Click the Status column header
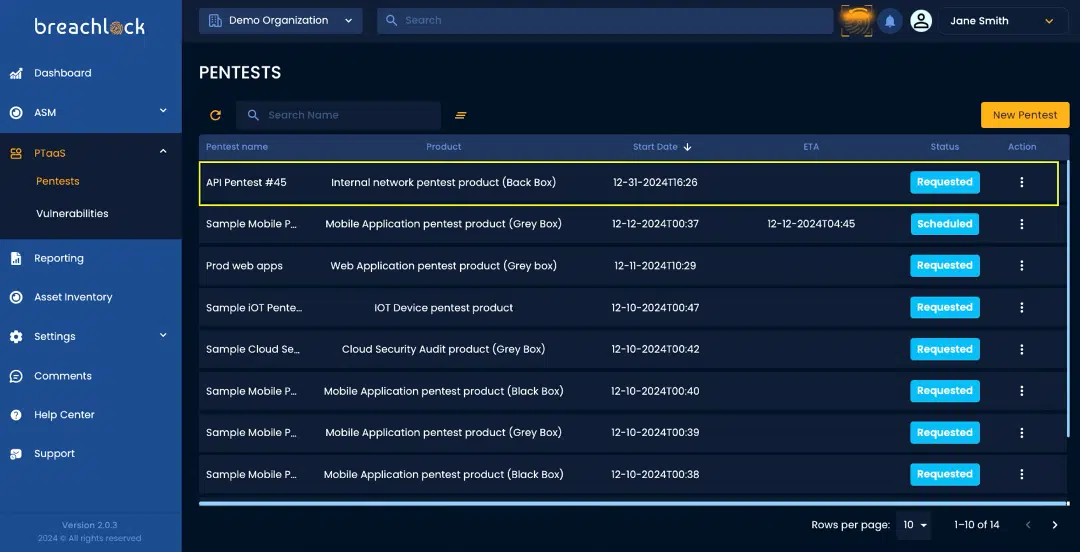 (944, 147)
